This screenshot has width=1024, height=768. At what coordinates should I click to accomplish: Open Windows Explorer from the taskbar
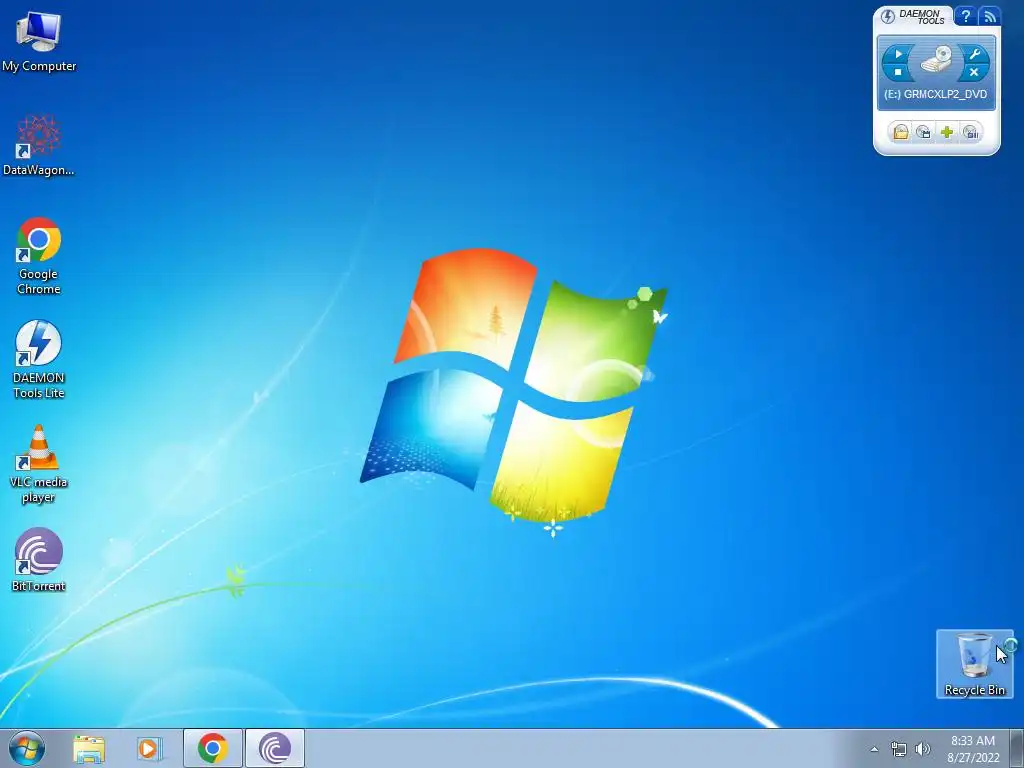89,748
